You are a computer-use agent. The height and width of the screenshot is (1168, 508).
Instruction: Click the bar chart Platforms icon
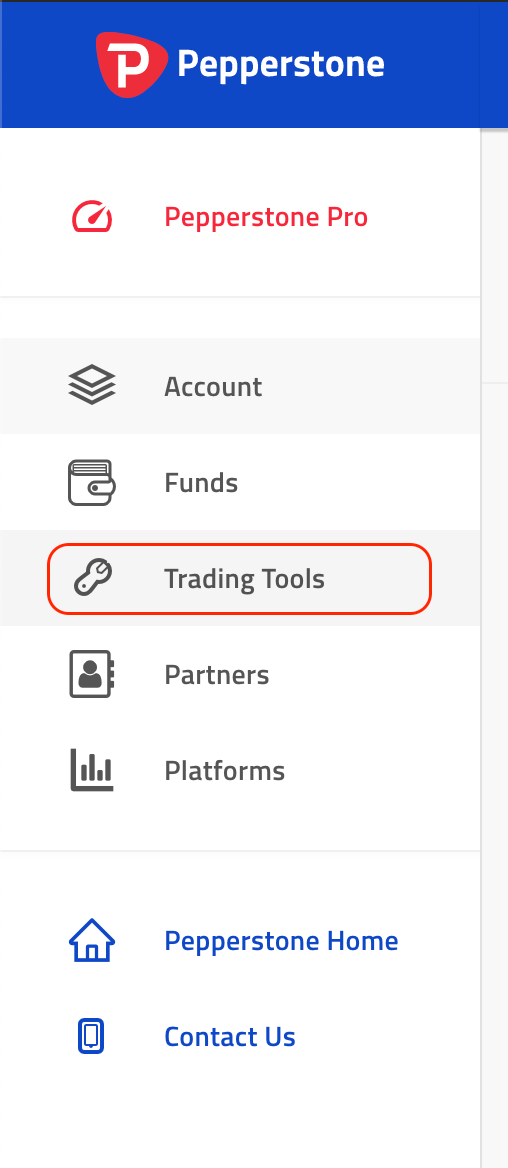point(92,770)
